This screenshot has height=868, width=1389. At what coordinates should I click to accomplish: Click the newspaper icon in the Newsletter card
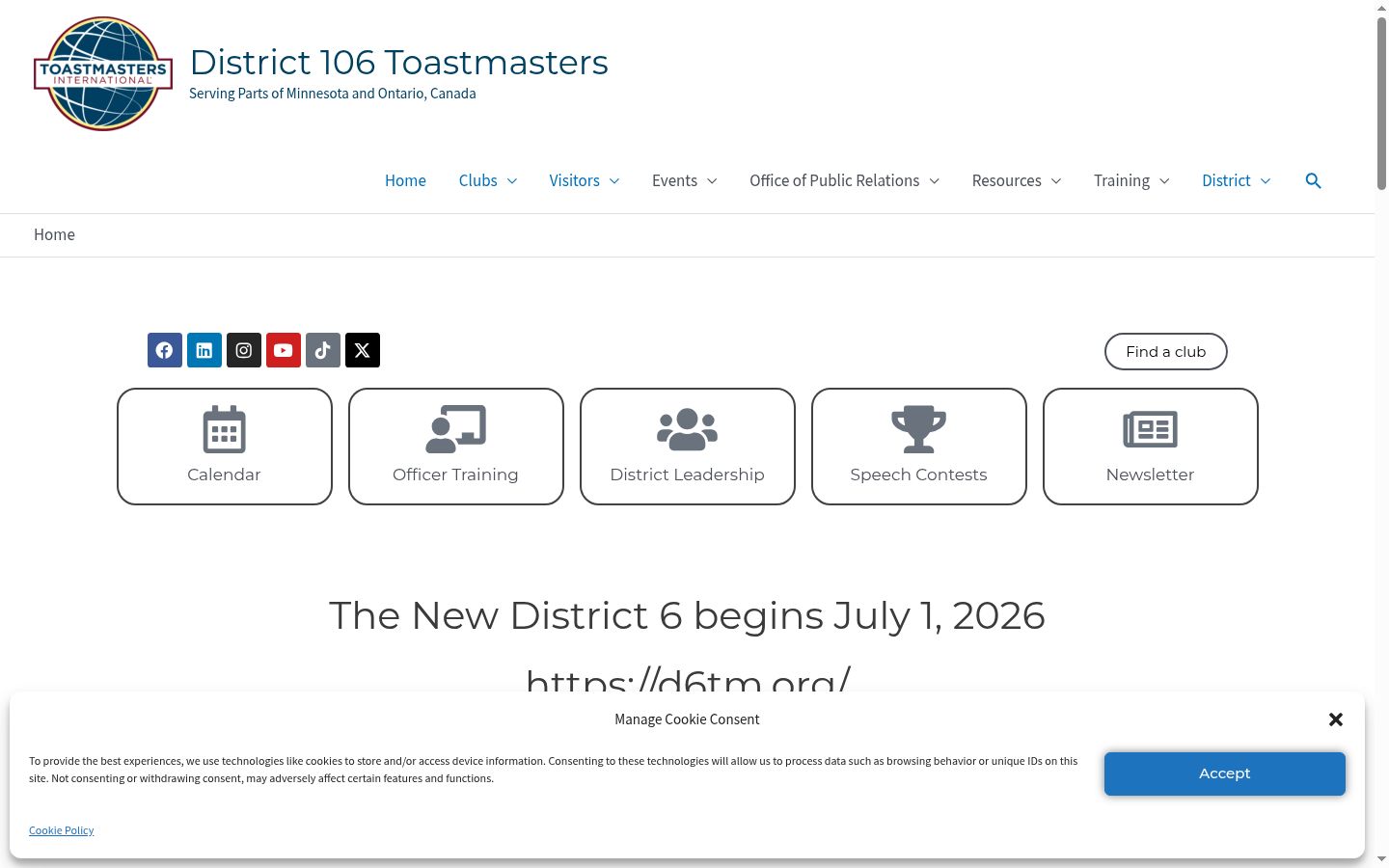pyautogui.click(x=1150, y=429)
